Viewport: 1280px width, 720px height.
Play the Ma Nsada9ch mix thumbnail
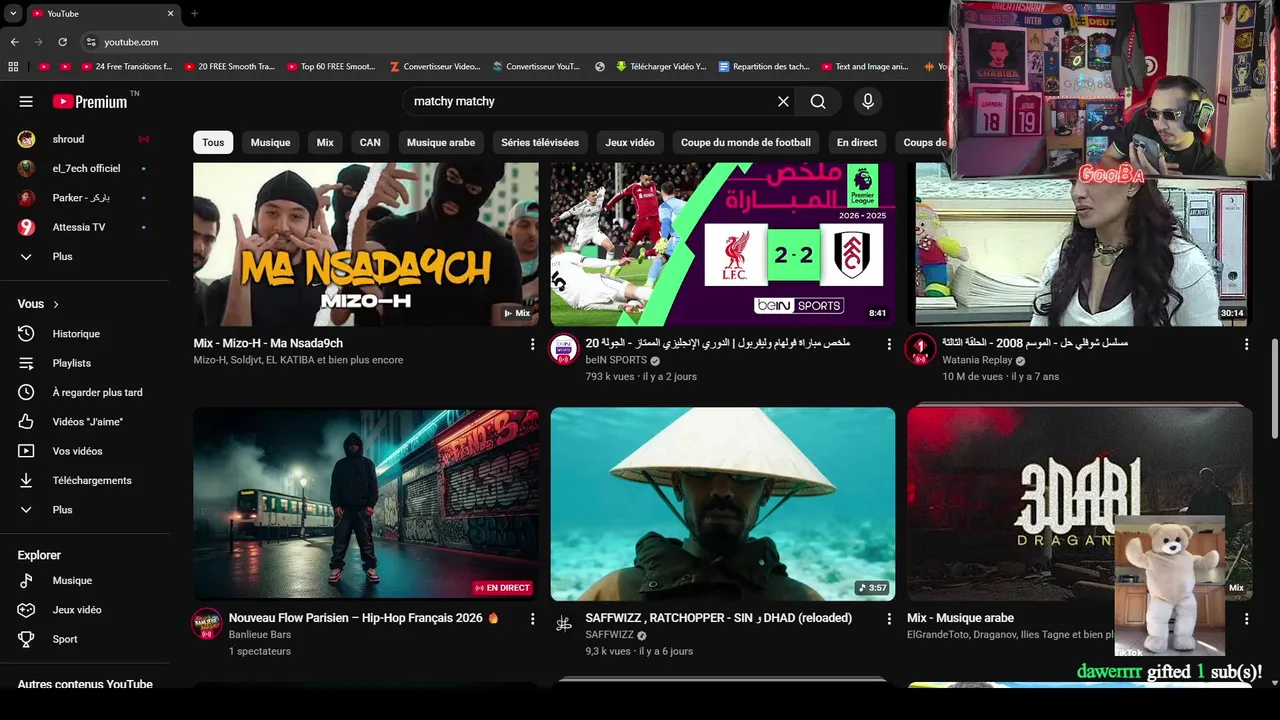tap(366, 244)
